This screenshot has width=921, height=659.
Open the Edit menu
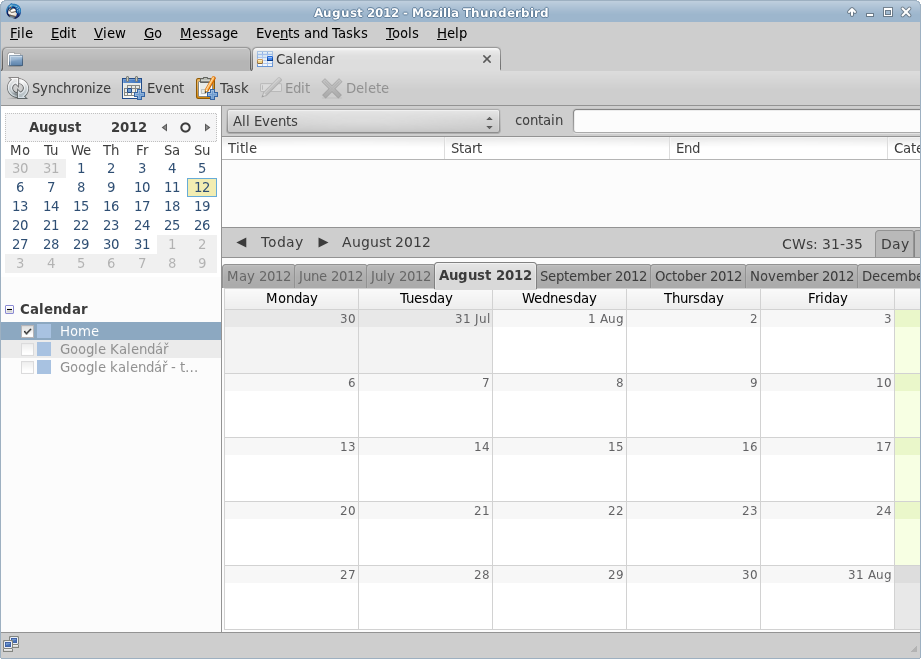click(63, 33)
